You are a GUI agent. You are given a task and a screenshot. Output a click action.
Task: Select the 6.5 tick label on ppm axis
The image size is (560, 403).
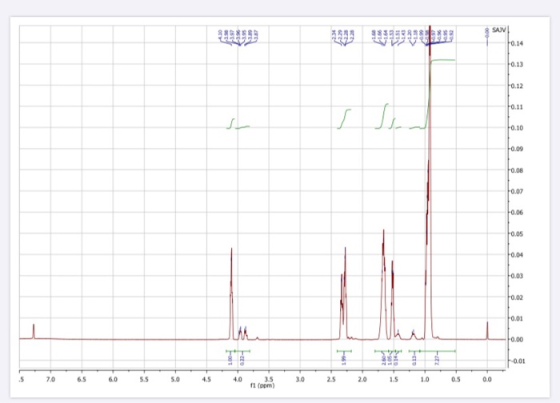pos(82,379)
